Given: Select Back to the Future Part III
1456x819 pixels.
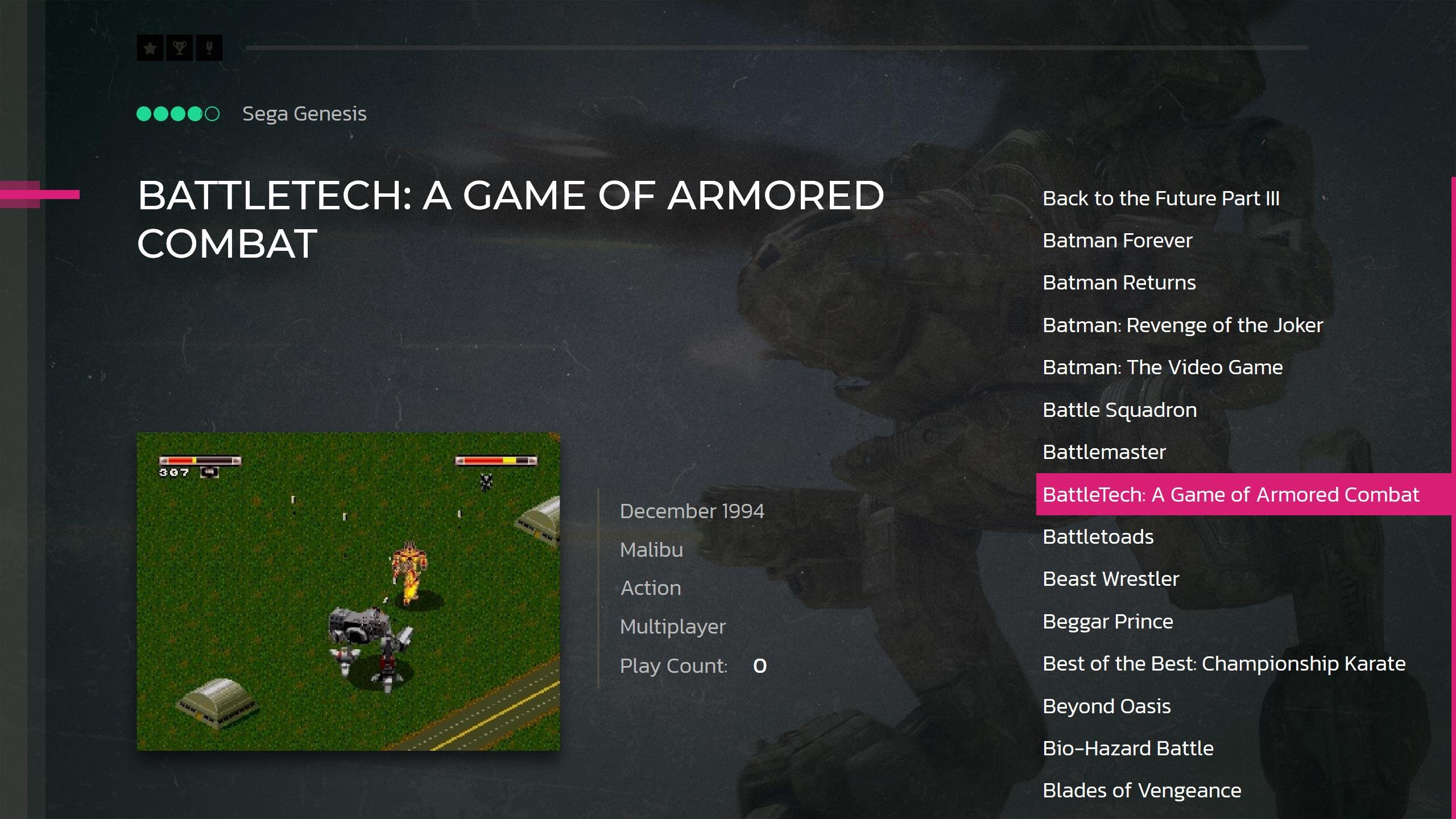Looking at the screenshot, I should [x=1161, y=198].
